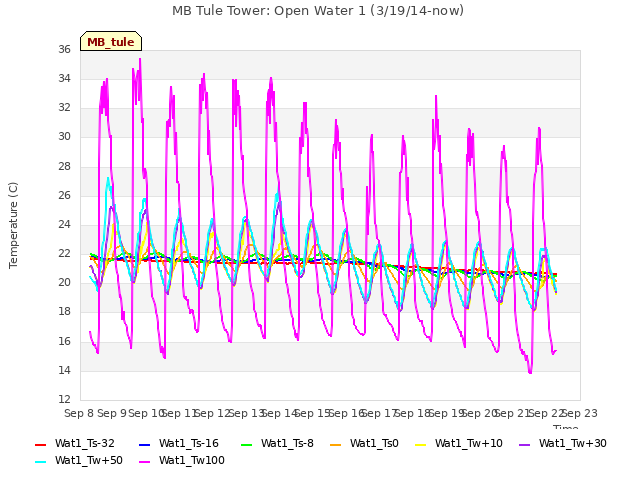Click the Sep 8 x-axis label
The image size is (640, 480).
79,413
